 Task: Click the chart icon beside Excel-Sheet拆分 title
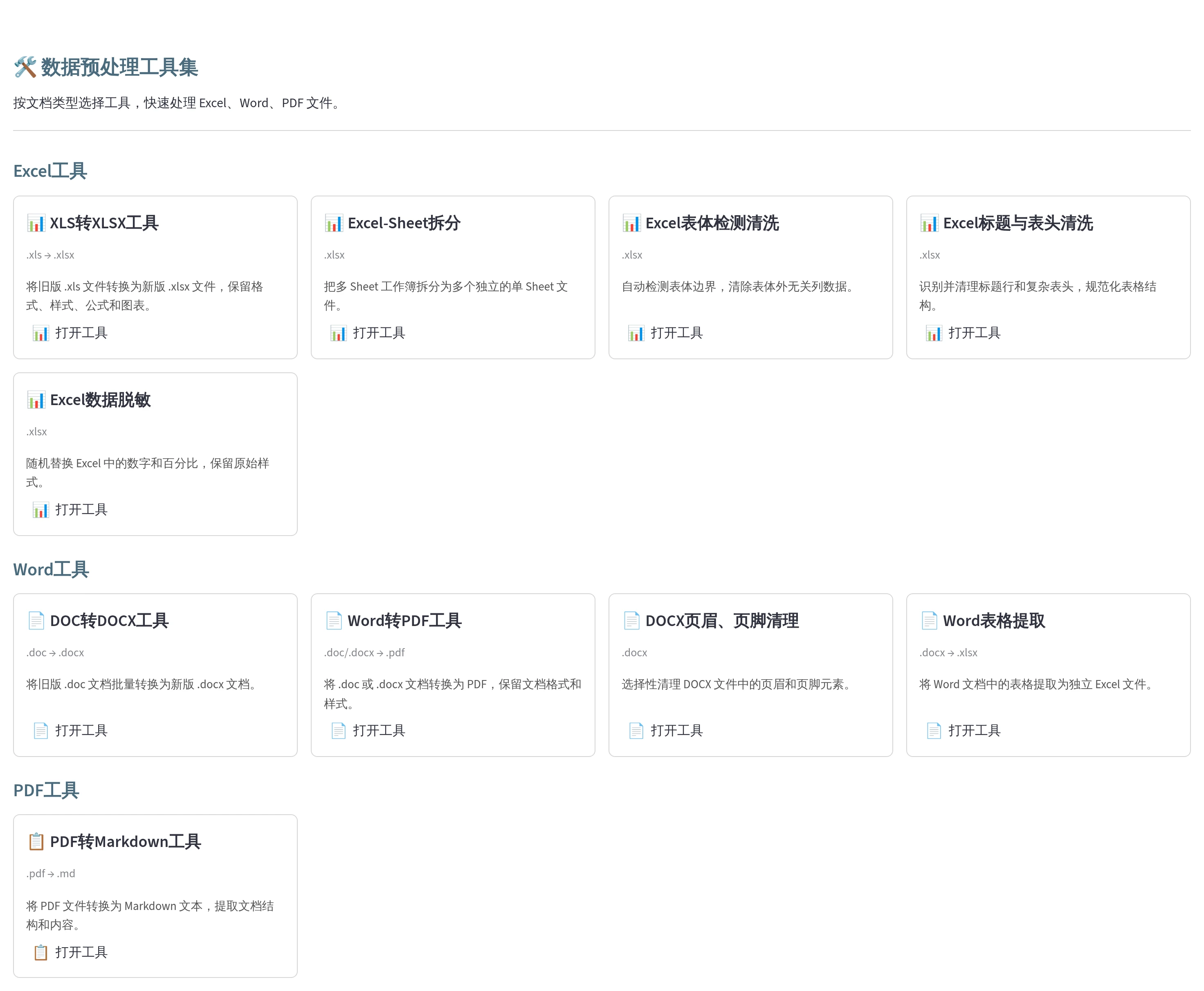click(x=334, y=223)
